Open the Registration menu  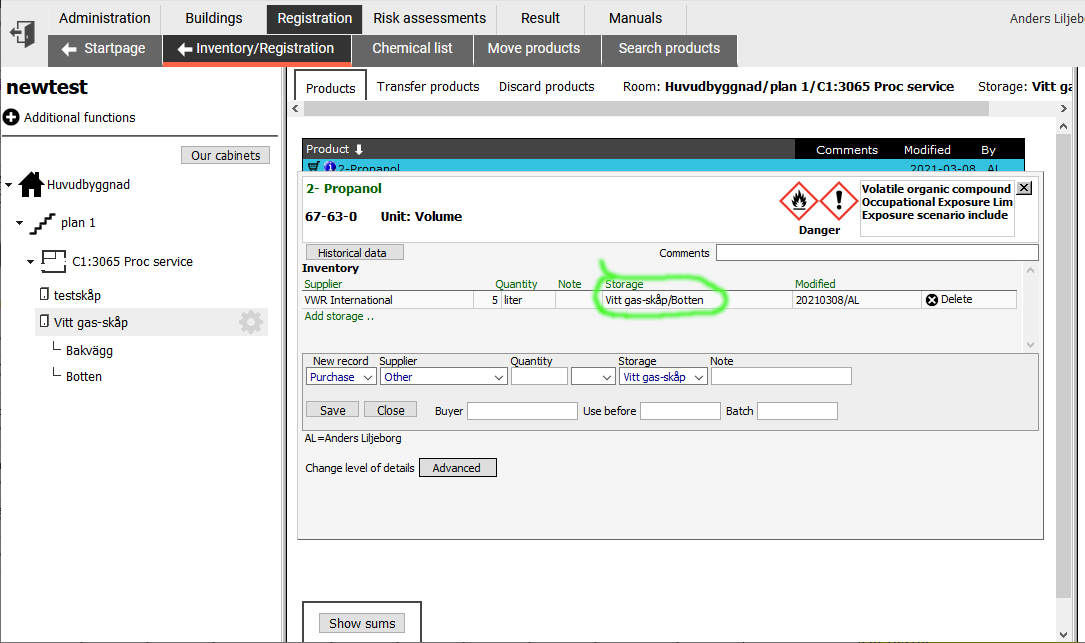click(x=315, y=18)
